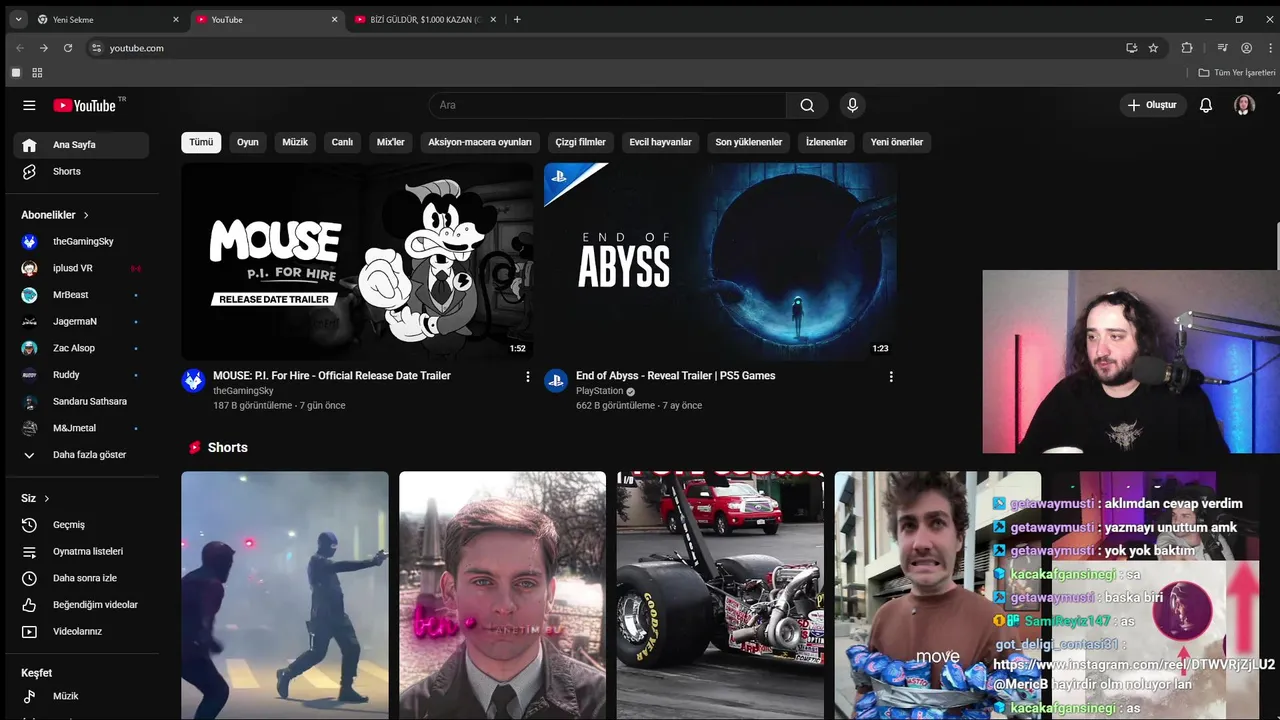Open Oynatma listeleri playlists
The width and height of the screenshot is (1280, 720).
81,551
